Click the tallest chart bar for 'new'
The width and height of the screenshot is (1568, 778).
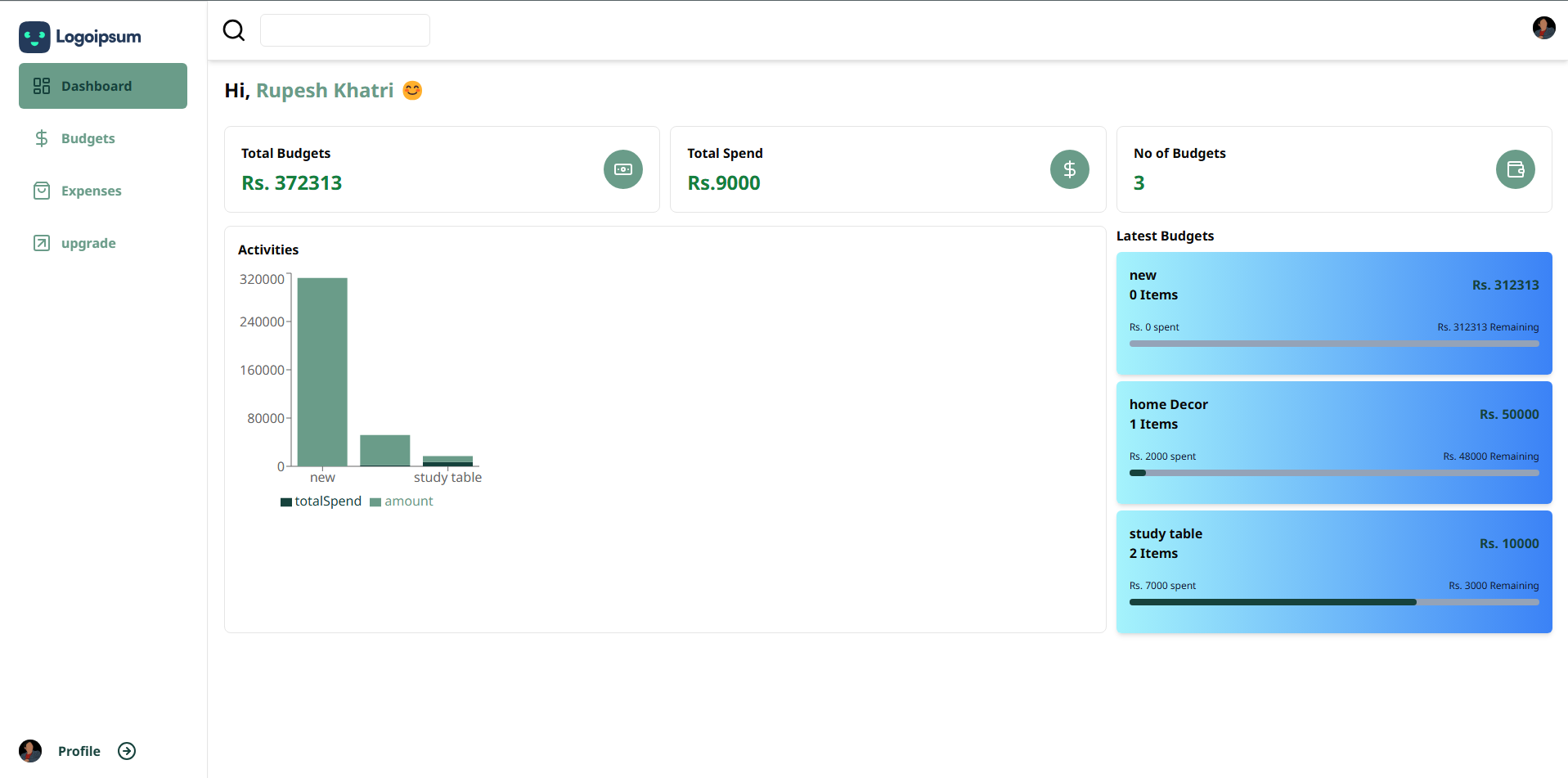(322, 372)
